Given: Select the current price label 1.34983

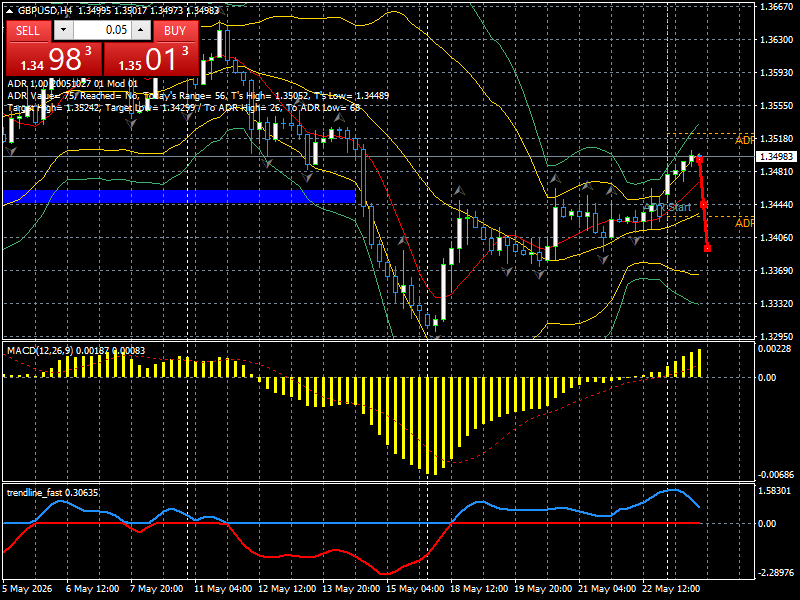Looking at the screenshot, I should click(x=776, y=157).
